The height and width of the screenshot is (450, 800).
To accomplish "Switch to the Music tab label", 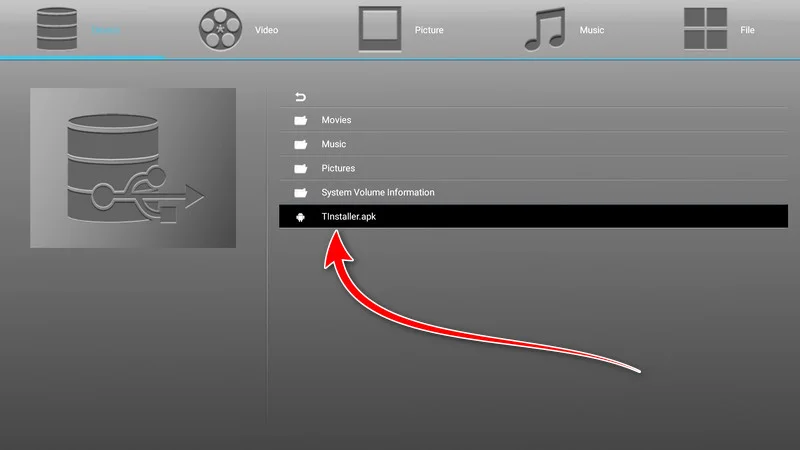I will click(591, 30).
